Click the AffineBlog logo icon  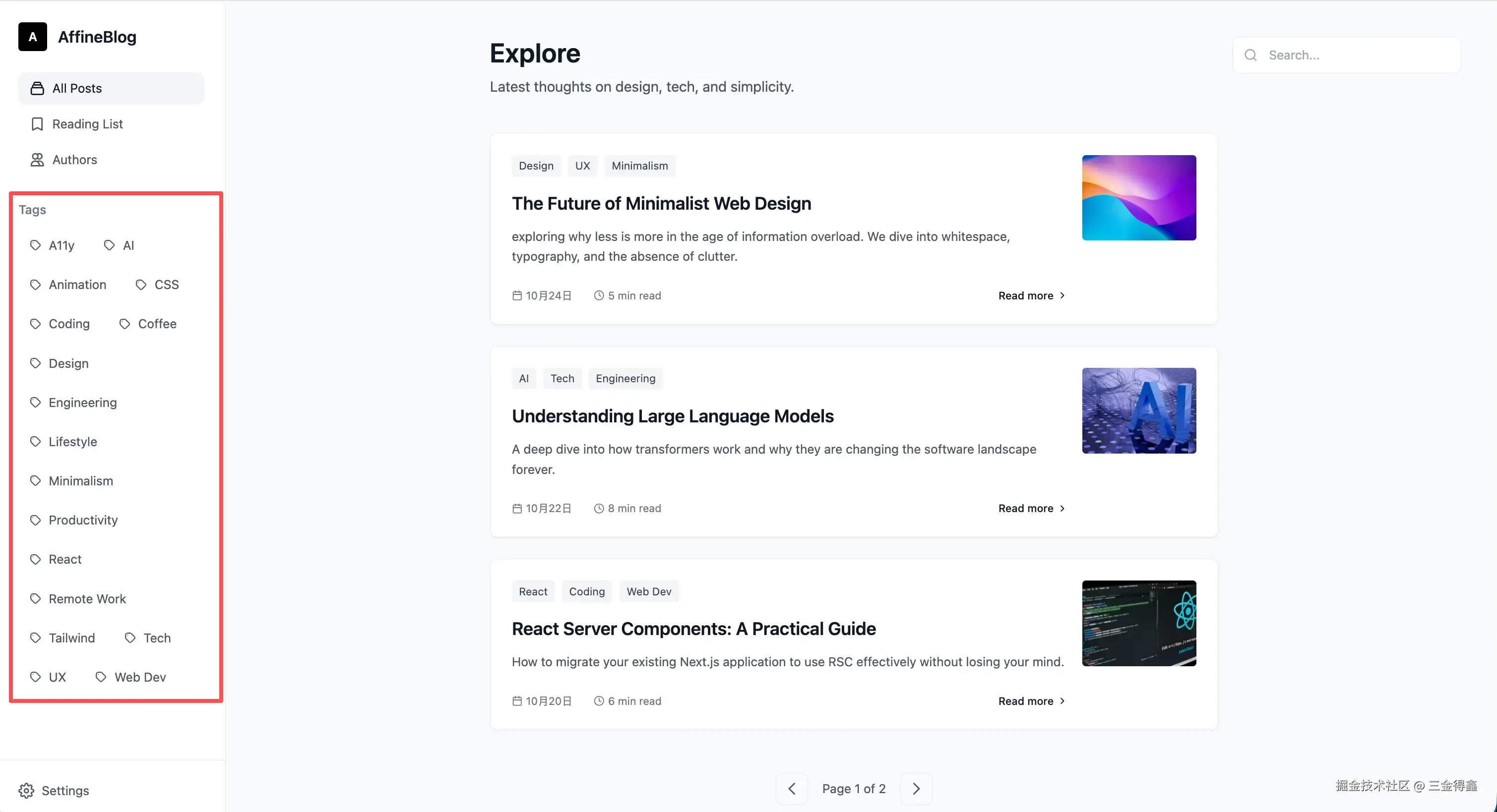(33, 37)
